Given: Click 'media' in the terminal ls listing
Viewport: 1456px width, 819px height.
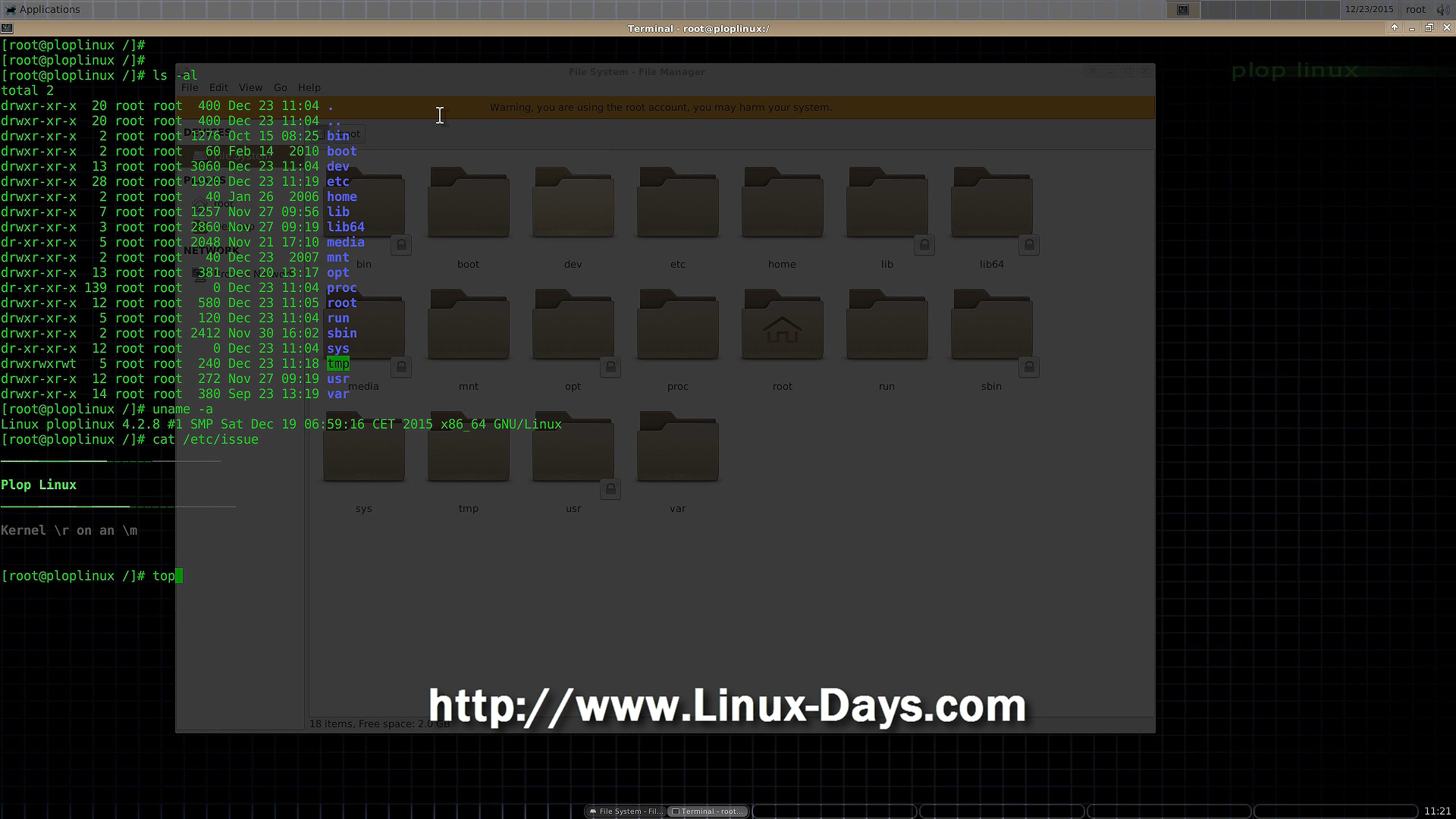Looking at the screenshot, I should (346, 242).
